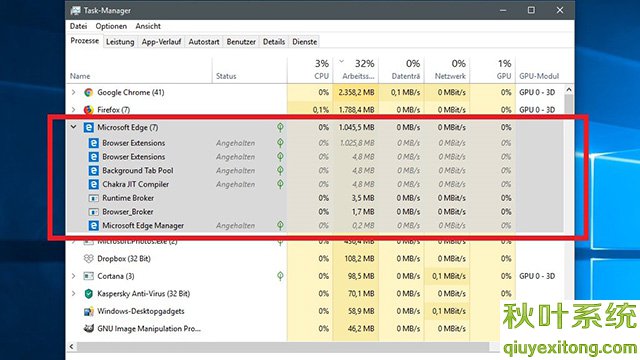Select Chakra JIT Compiler process
Screen dimensions: 640x360
[x=136, y=184]
